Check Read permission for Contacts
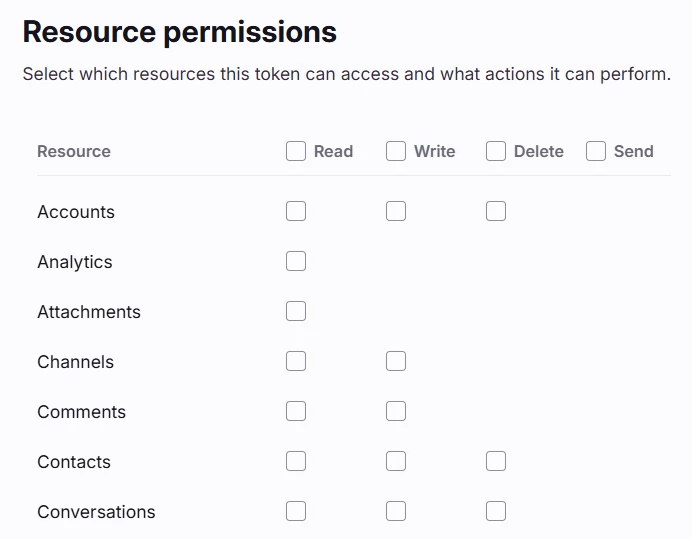692x539 pixels. 296,461
